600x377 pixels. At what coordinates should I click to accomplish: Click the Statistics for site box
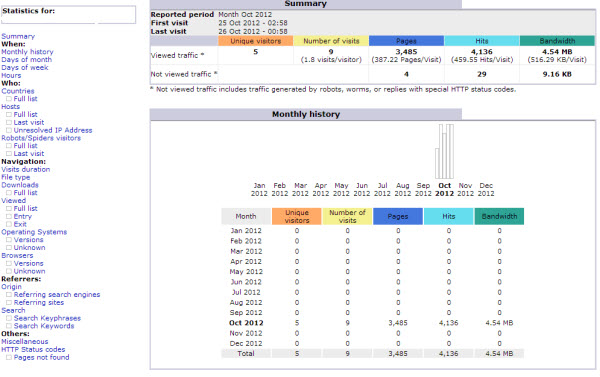(x=68, y=15)
